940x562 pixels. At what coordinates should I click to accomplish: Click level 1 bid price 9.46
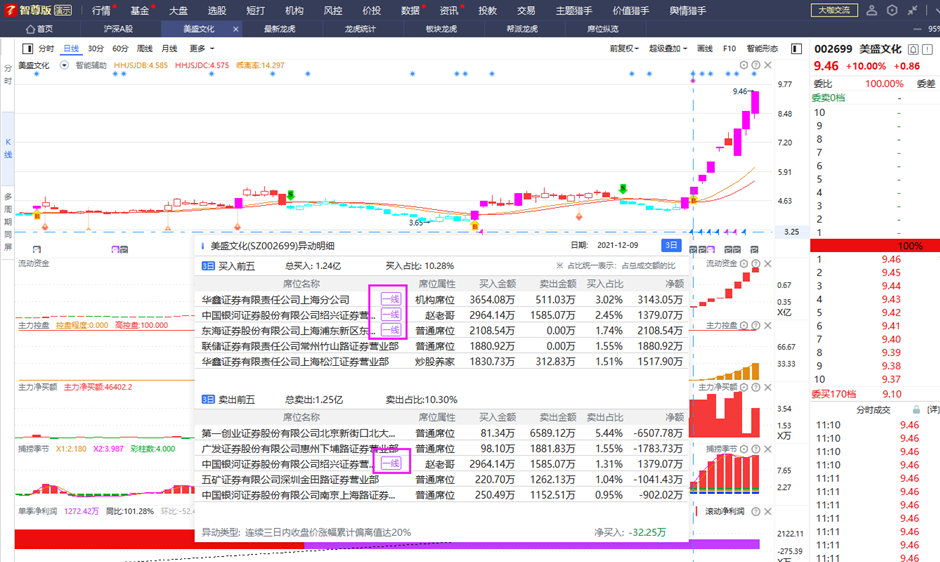pyautogui.click(x=891, y=259)
